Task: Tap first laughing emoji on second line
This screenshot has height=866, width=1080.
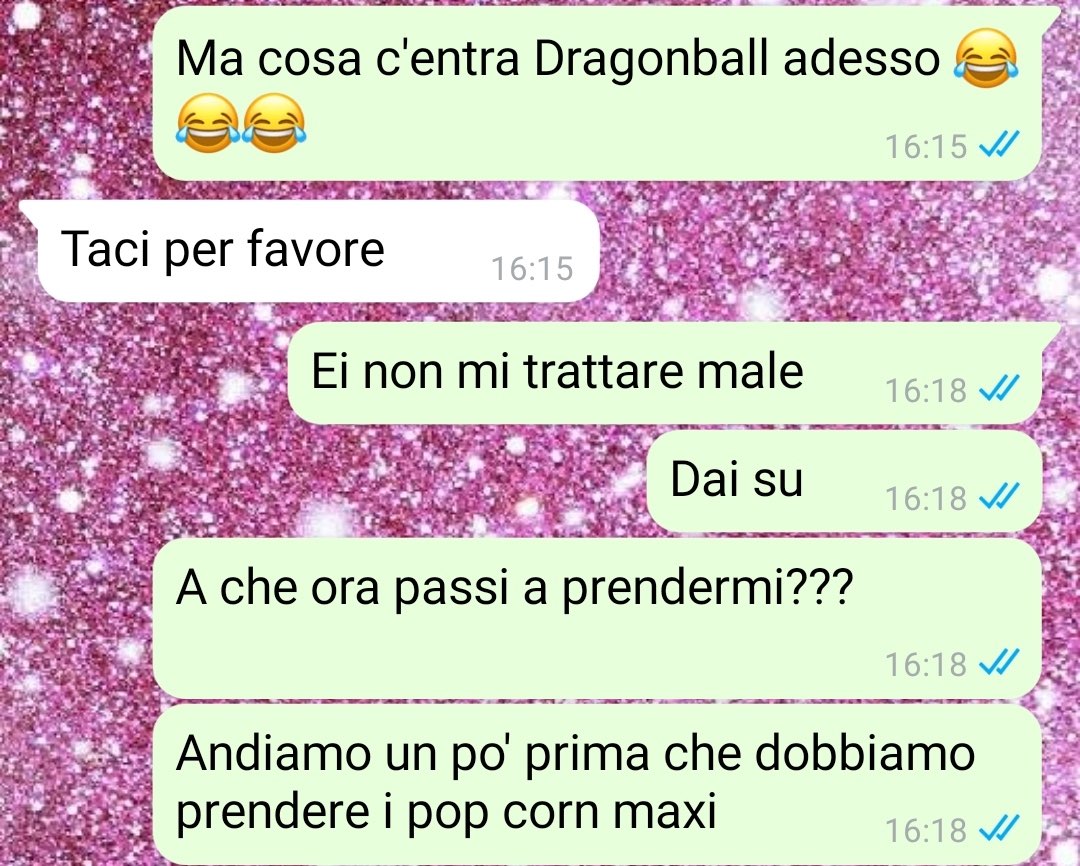Action: 207,123
